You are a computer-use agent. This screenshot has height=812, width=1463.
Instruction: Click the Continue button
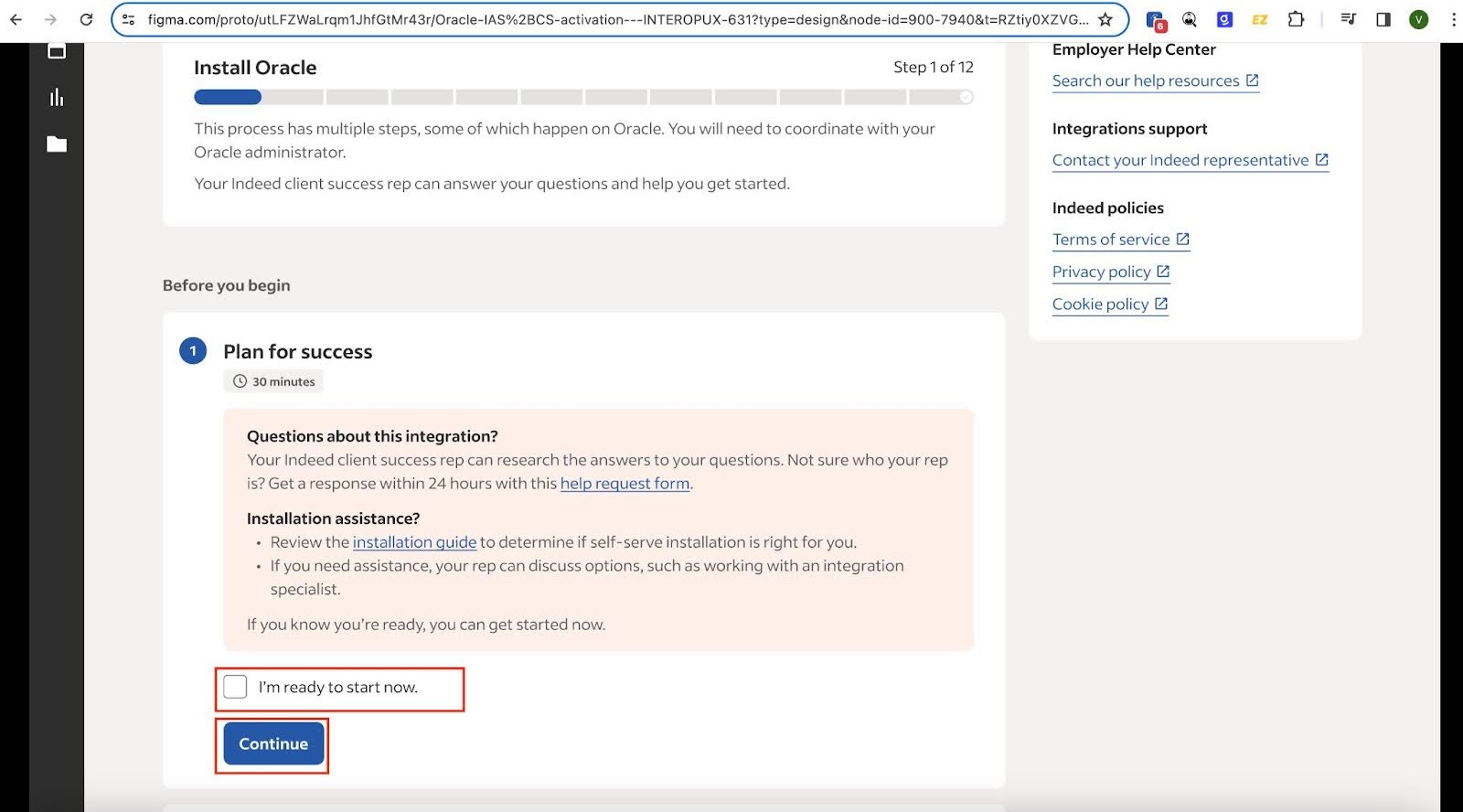pos(273,744)
